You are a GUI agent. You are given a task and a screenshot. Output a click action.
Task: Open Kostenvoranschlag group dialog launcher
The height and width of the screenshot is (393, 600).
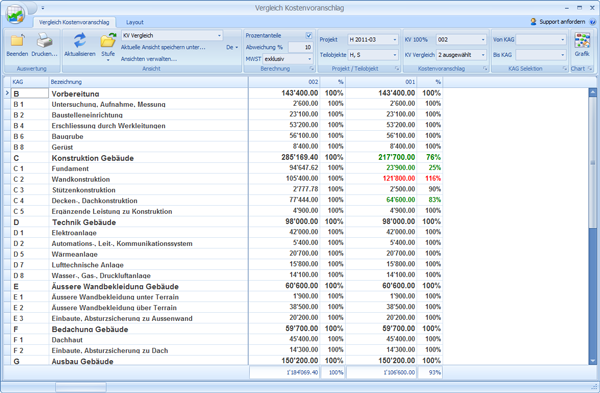[x=485, y=69]
